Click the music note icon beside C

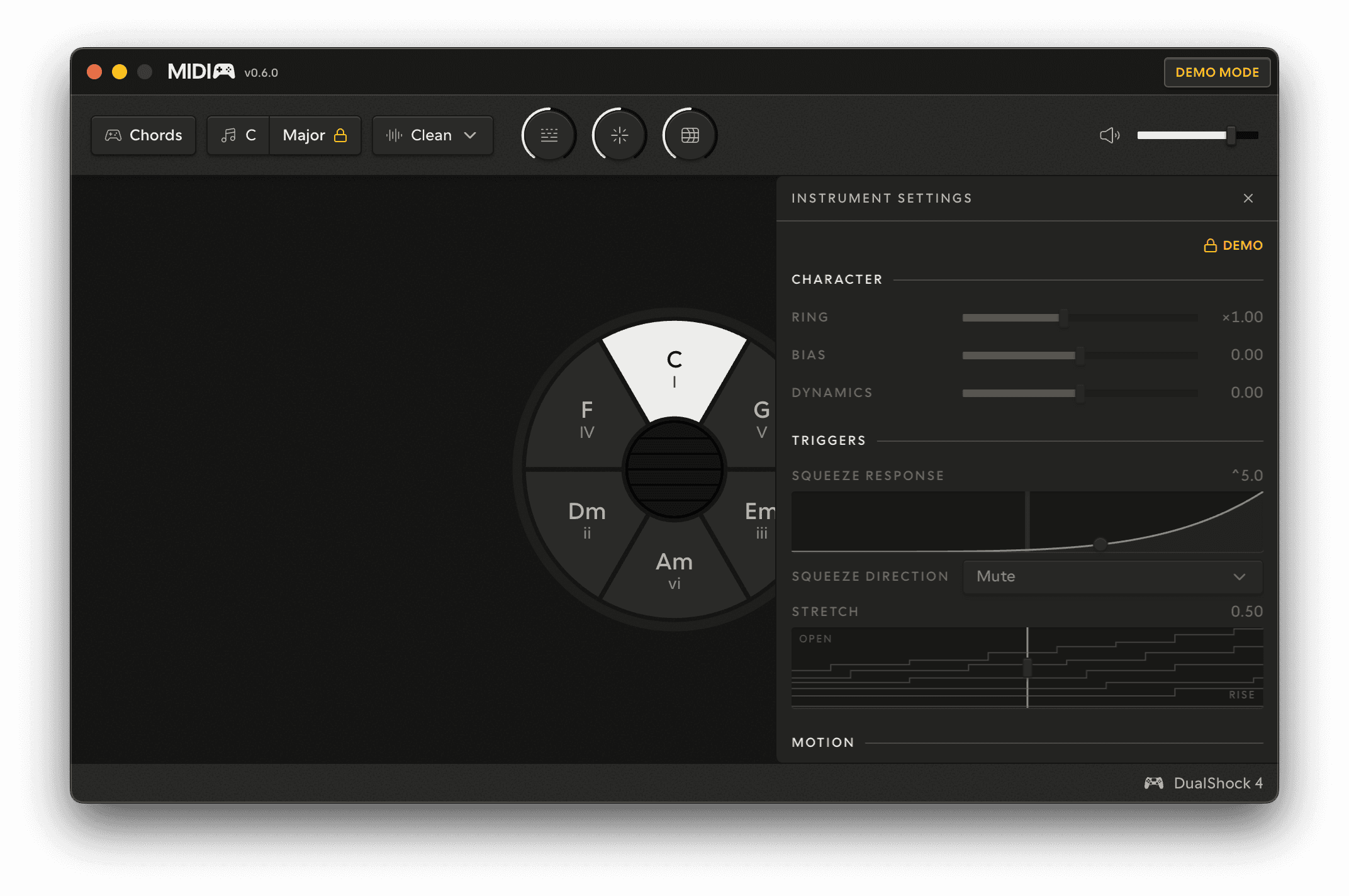(x=228, y=135)
